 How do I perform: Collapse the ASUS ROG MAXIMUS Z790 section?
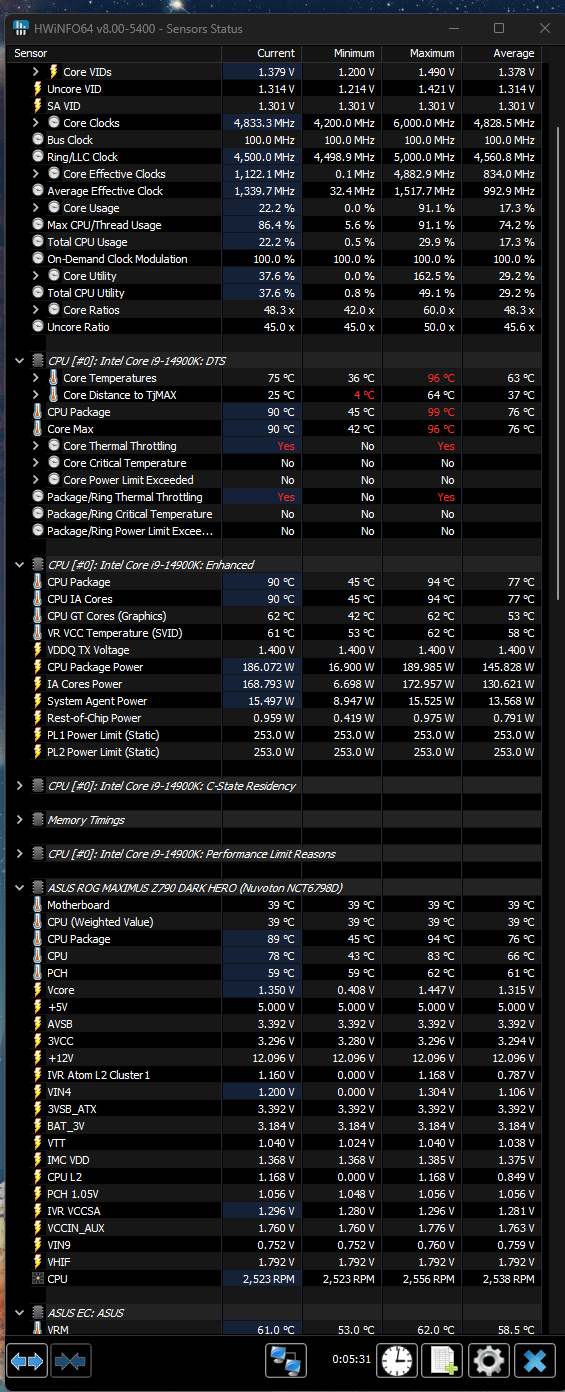tap(20, 888)
